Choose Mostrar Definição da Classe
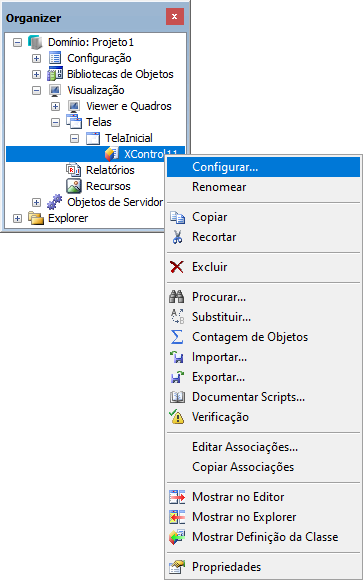This screenshot has width=363, height=580. (263, 537)
